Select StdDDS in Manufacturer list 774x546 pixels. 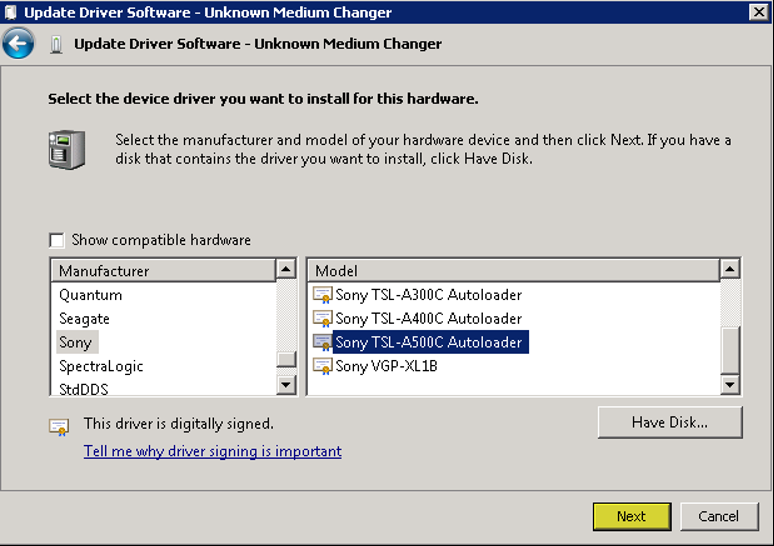tap(83, 389)
